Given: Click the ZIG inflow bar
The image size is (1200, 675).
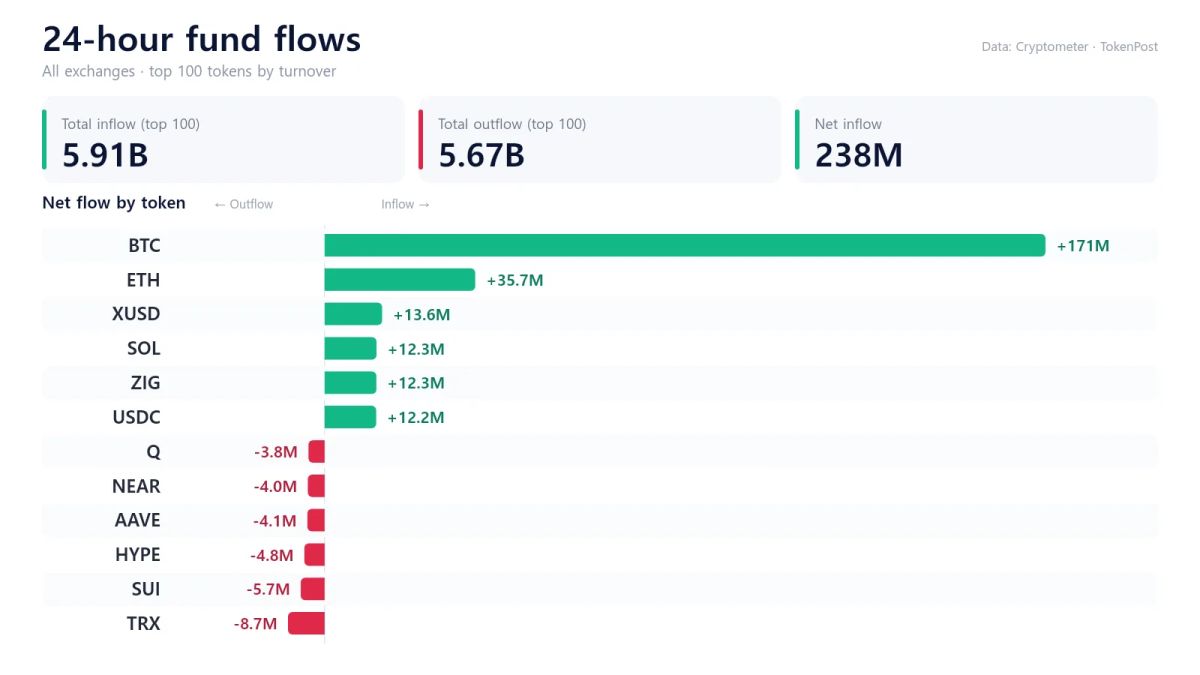Looking at the screenshot, I should click(x=350, y=383).
